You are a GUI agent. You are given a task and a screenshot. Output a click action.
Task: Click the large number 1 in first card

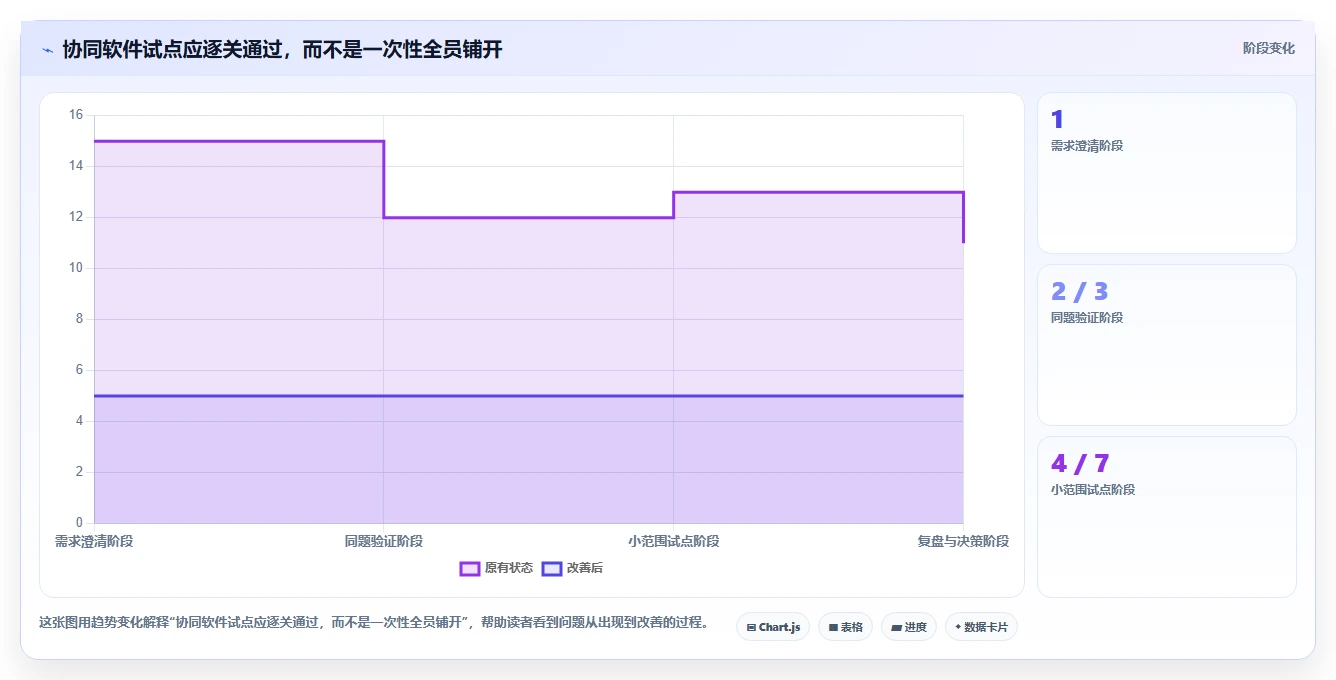pyautogui.click(x=1057, y=120)
